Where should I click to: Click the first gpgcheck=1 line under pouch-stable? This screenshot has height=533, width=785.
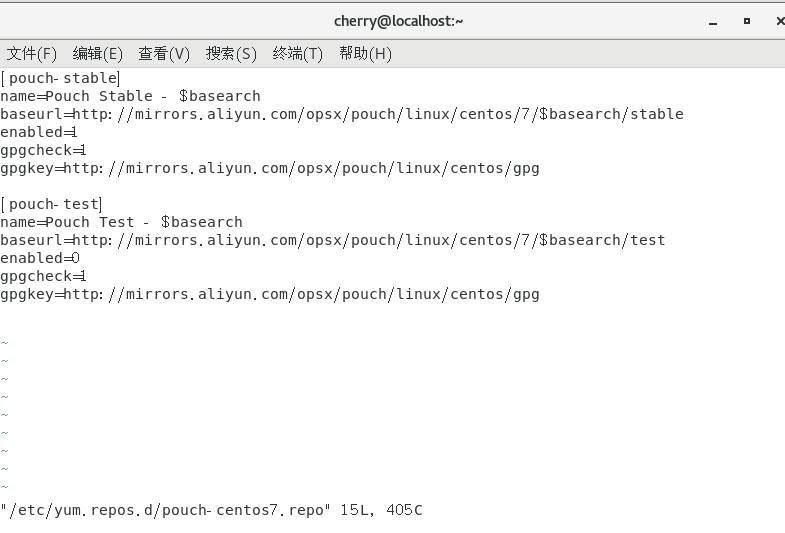[x=43, y=150]
